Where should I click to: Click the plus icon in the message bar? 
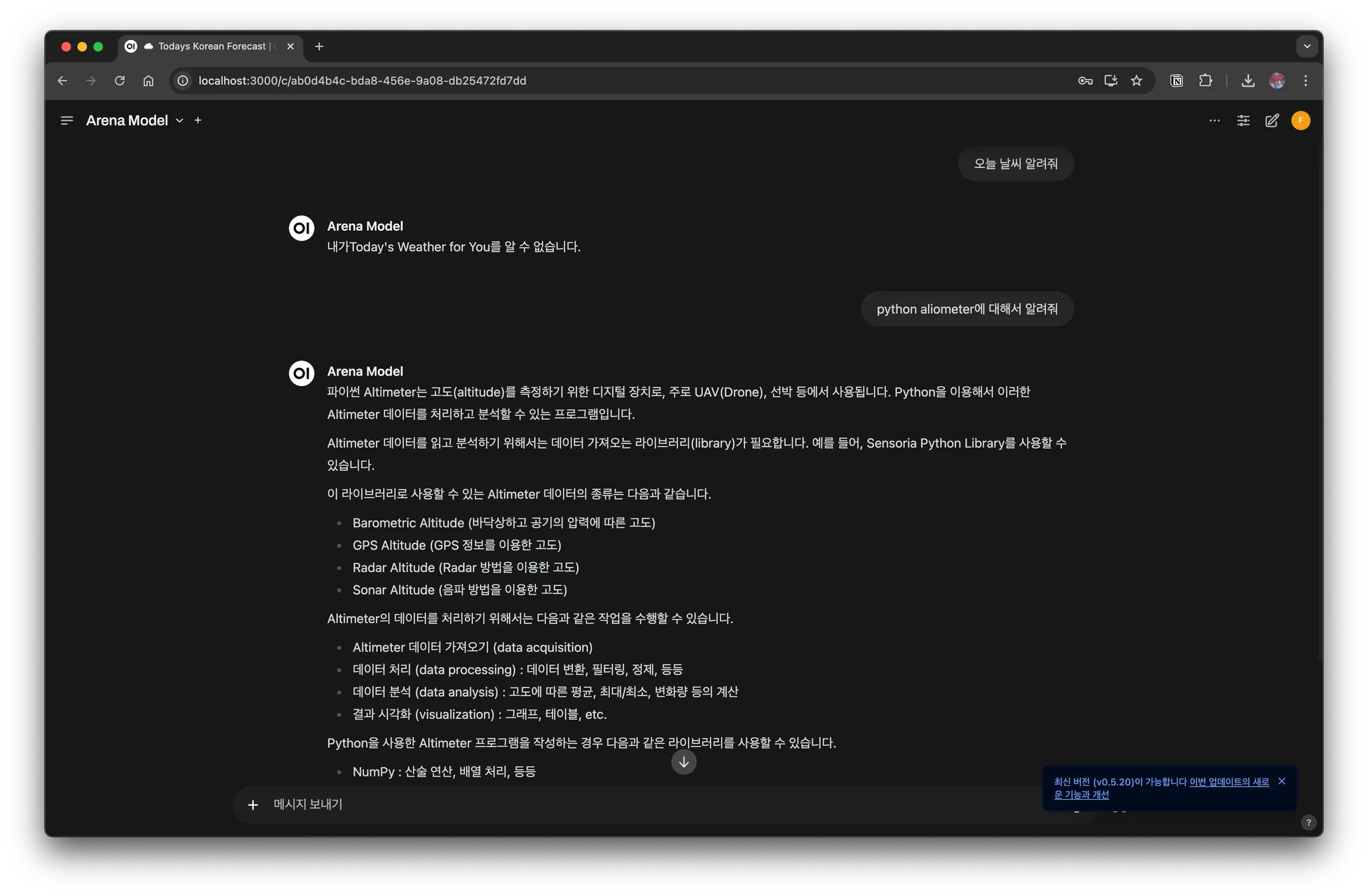pyautogui.click(x=253, y=805)
